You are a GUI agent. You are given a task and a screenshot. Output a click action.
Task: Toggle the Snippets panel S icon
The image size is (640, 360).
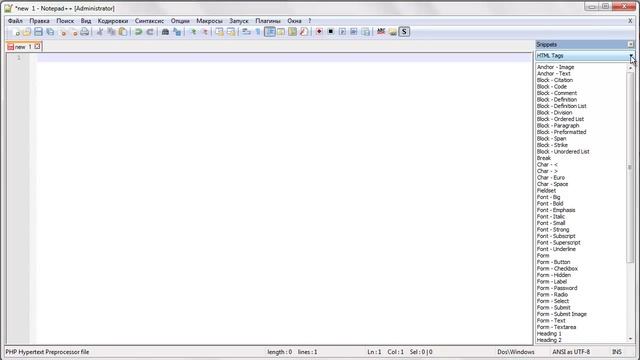pos(404,32)
